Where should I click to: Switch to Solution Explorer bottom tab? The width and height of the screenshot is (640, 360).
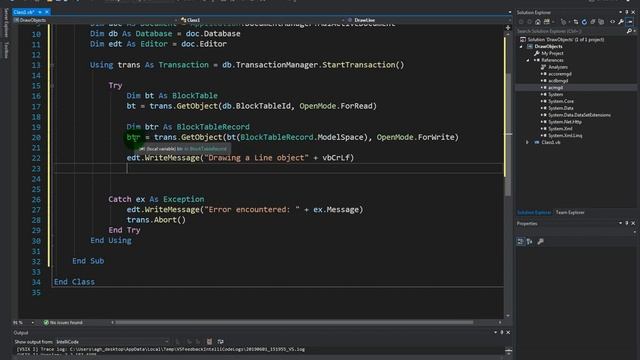click(x=534, y=212)
